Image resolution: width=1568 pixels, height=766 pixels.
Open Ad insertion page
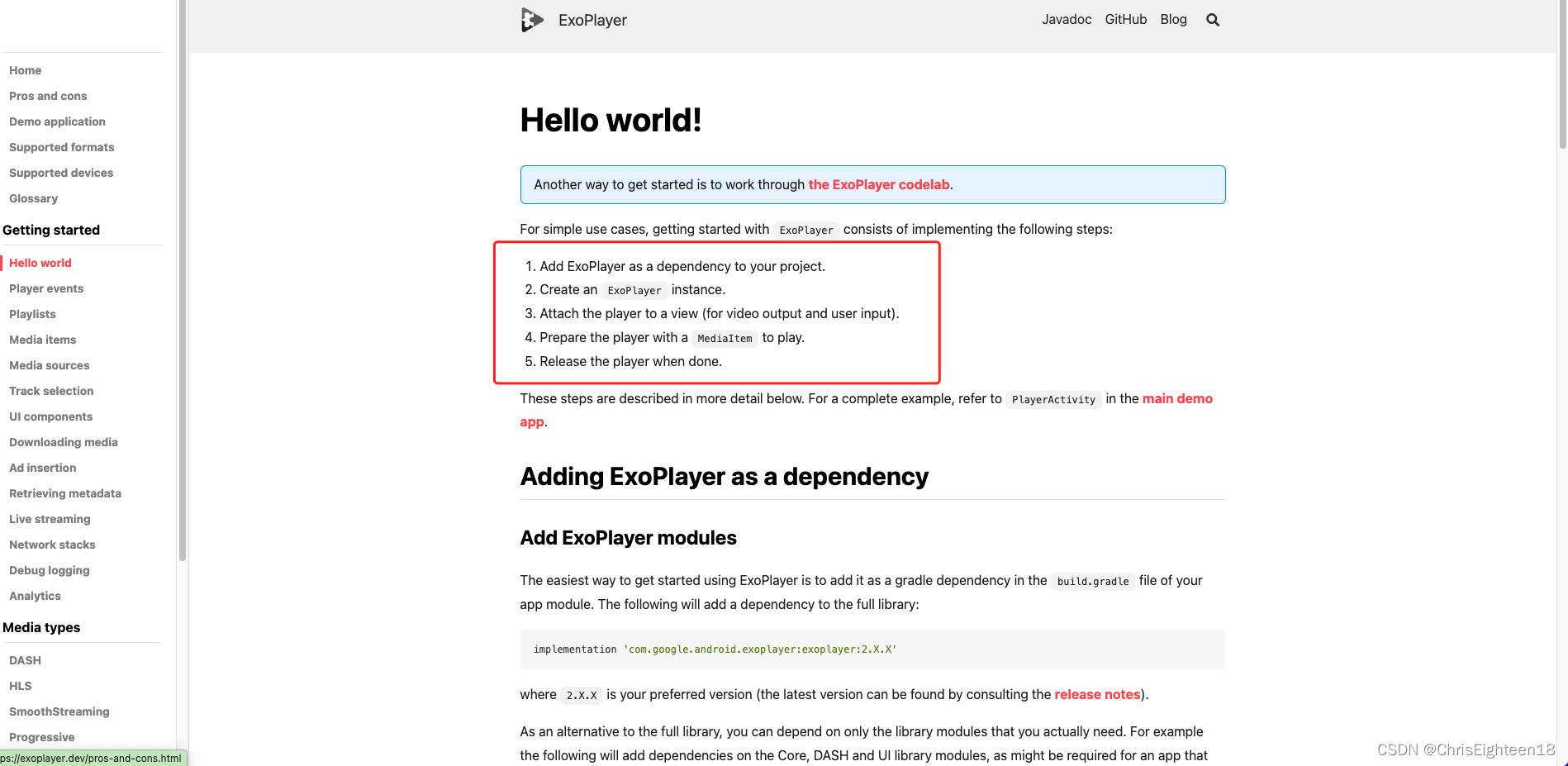point(43,468)
